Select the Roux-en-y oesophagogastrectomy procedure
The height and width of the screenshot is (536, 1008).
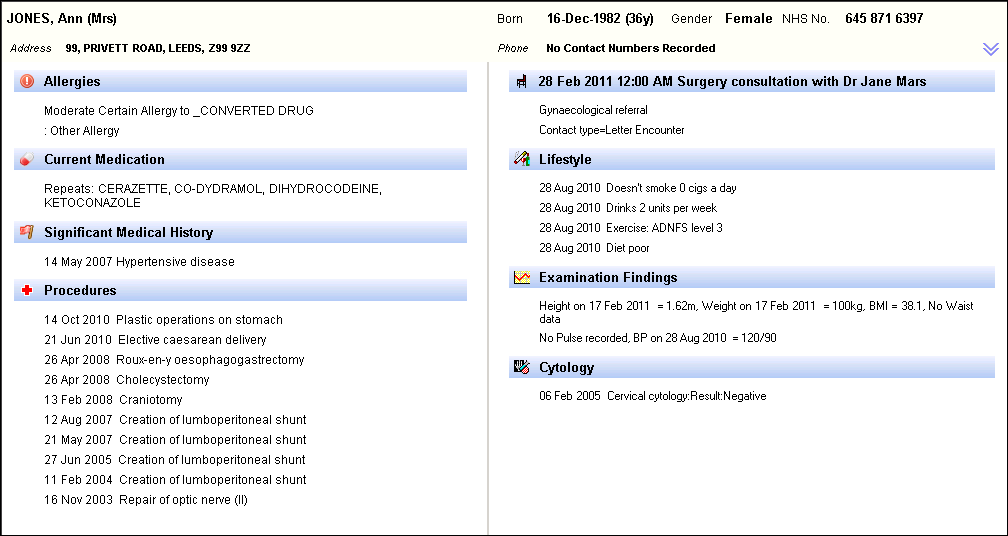(174, 360)
